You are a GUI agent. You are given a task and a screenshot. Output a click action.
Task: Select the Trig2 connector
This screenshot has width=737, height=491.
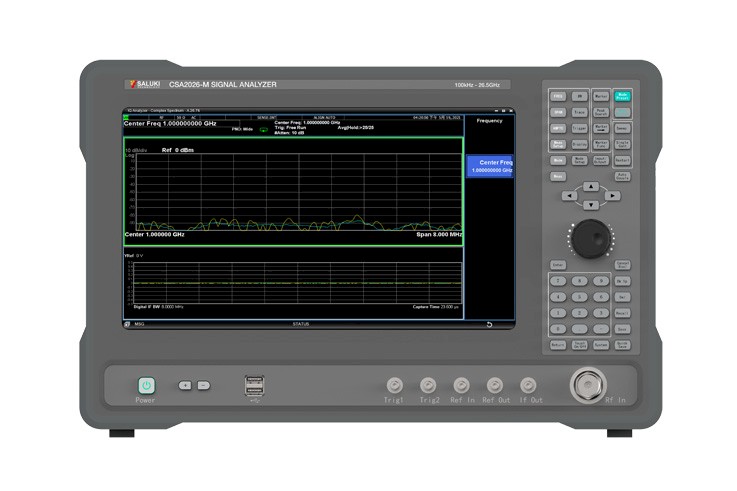tap(428, 385)
